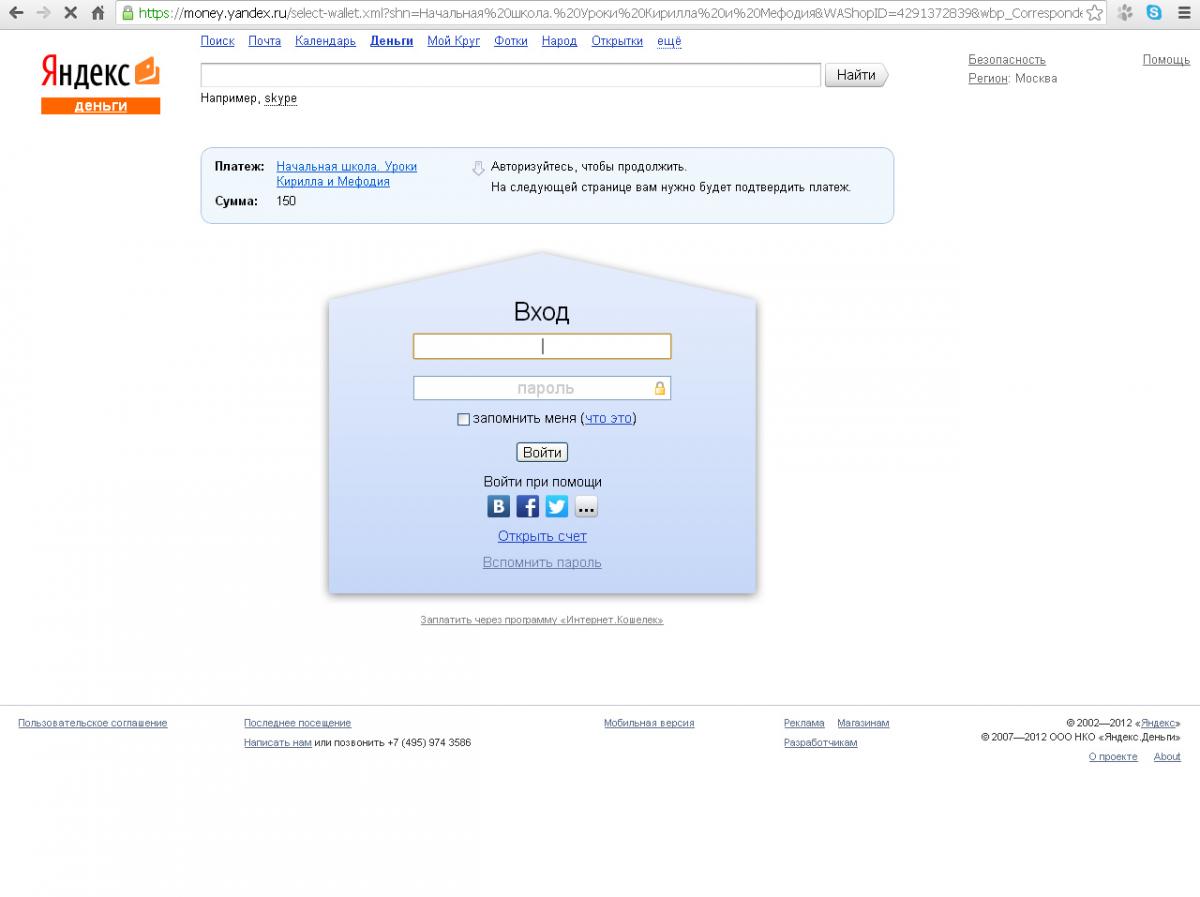This screenshot has width=1200, height=897.
Task: Open the 'ещё' services menu
Action: pos(669,41)
